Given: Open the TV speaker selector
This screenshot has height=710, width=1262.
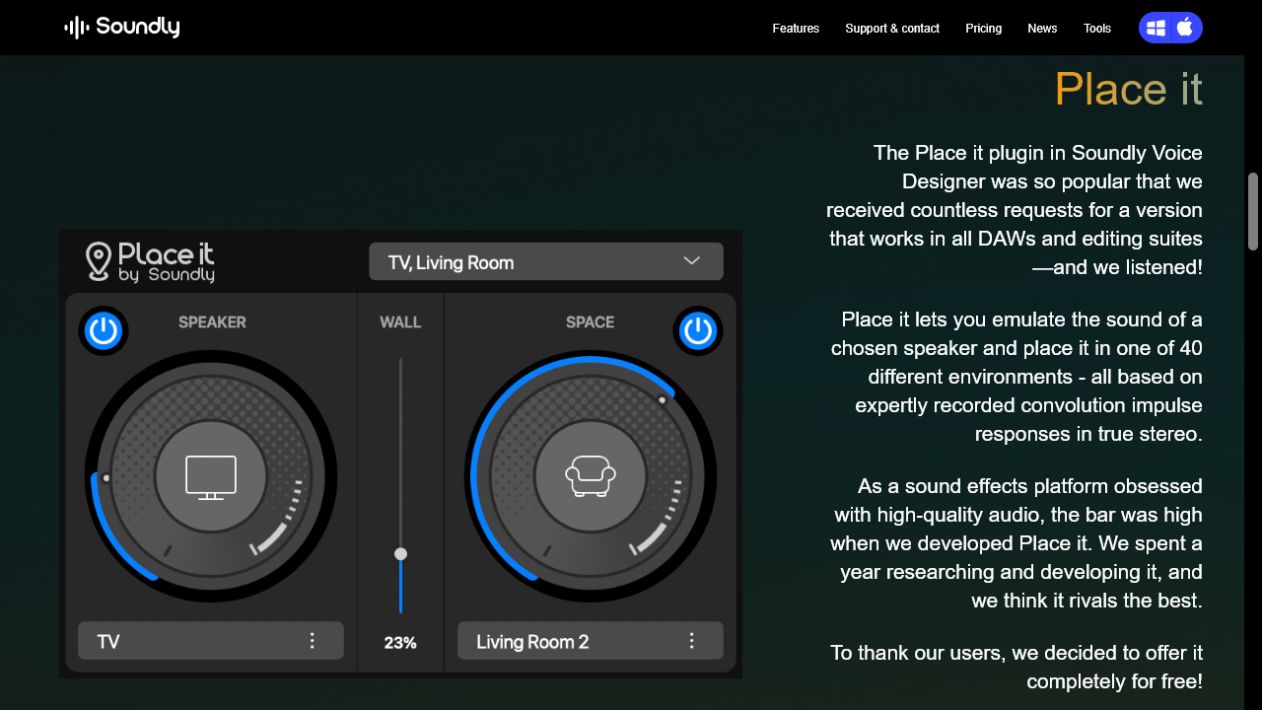Looking at the screenshot, I should pyautogui.click(x=211, y=641).
